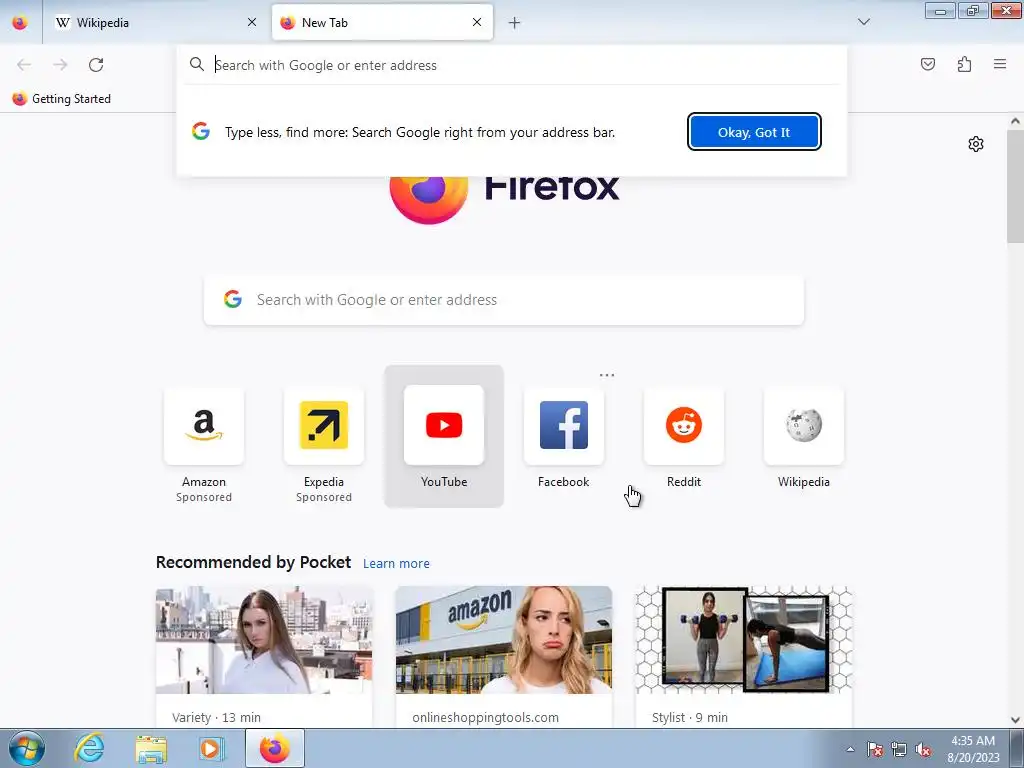
Task: Open Wikipedia shortcut tile
Action: pos(804,438)
